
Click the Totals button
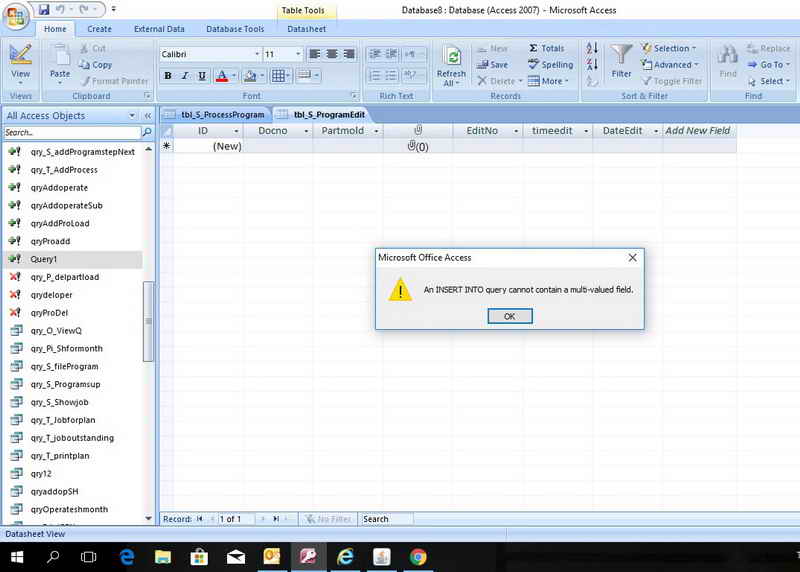click(x=546, y=48)
